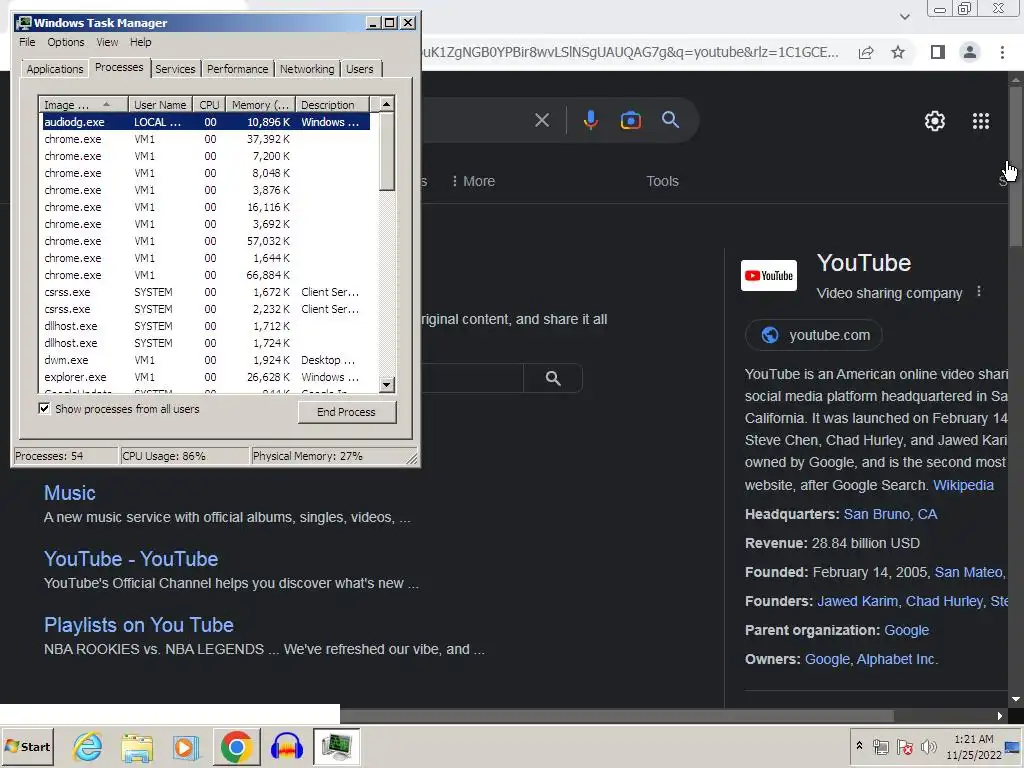
Task: Open more options beside Video sharing company
Action: pyautogui.click(x=978, y=291)
